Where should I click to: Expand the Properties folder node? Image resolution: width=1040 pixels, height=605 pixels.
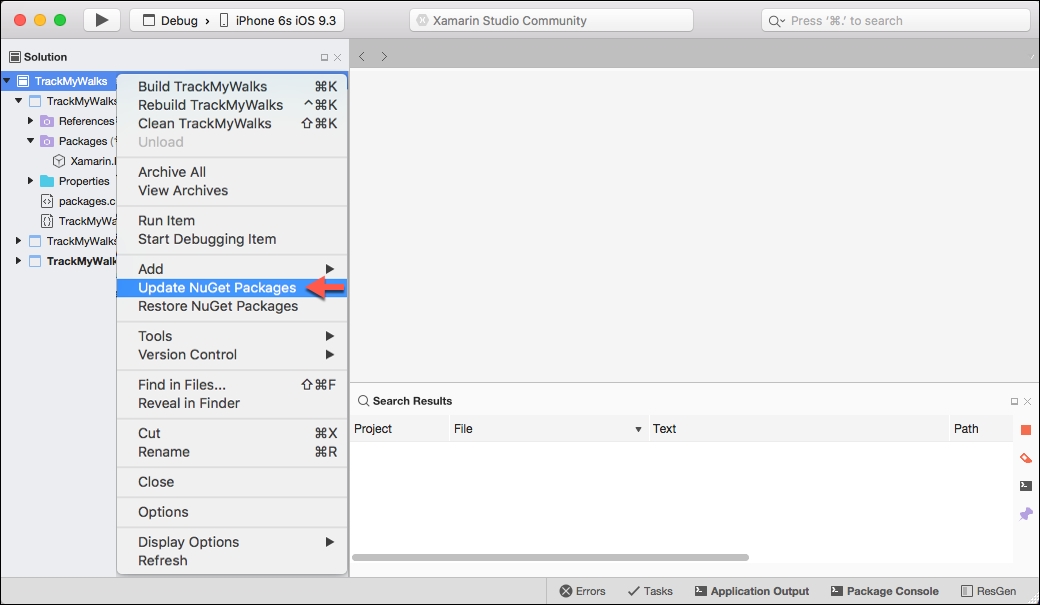point(31,181)
